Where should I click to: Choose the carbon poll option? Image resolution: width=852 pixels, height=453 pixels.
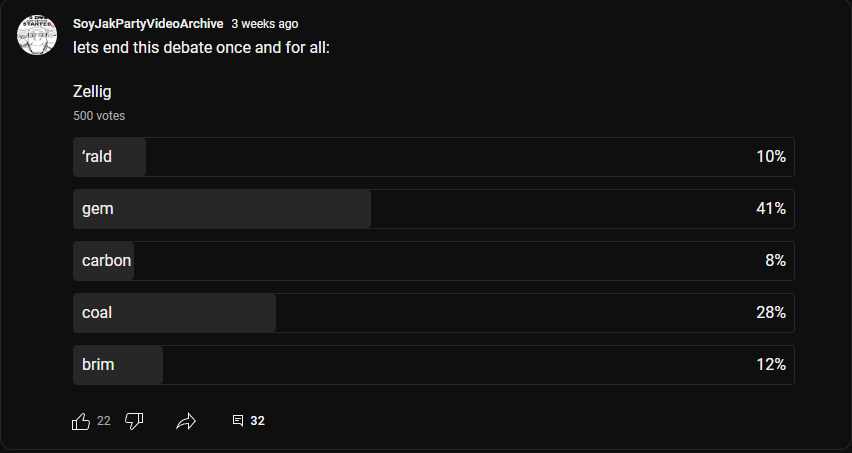433,261
